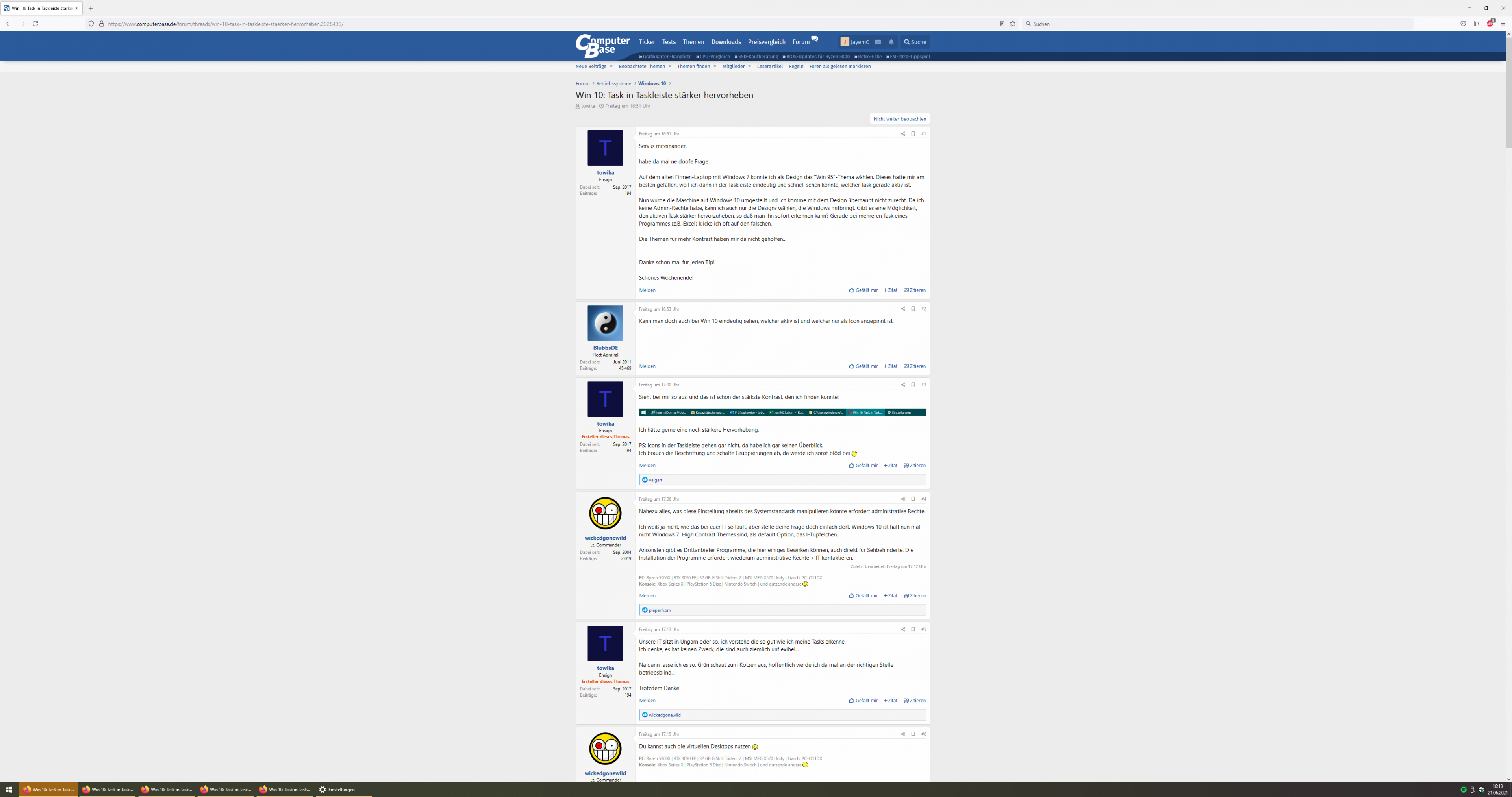The width and height of the screenshot is (1512, 797).
Task: Click Firefox bookmark star in address bar
Action: [1012, 24]
